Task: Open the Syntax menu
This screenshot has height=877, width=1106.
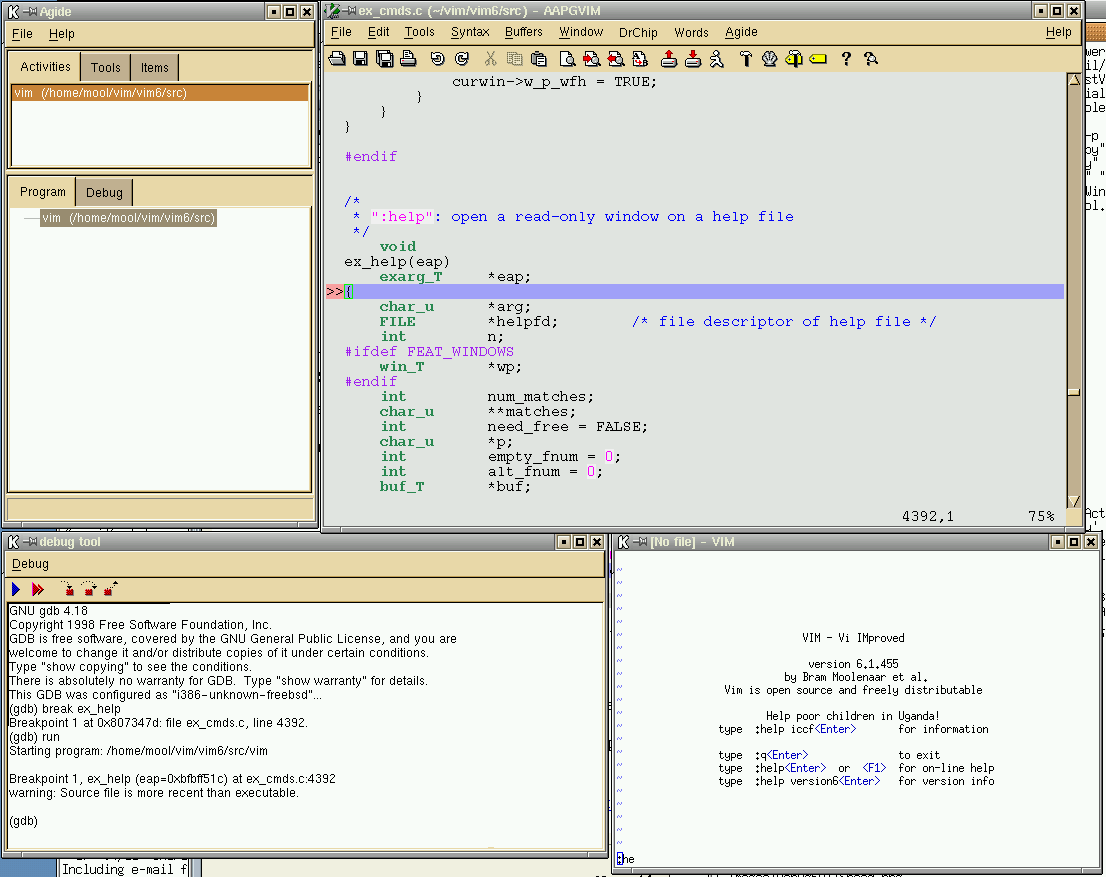Action: 470,32
